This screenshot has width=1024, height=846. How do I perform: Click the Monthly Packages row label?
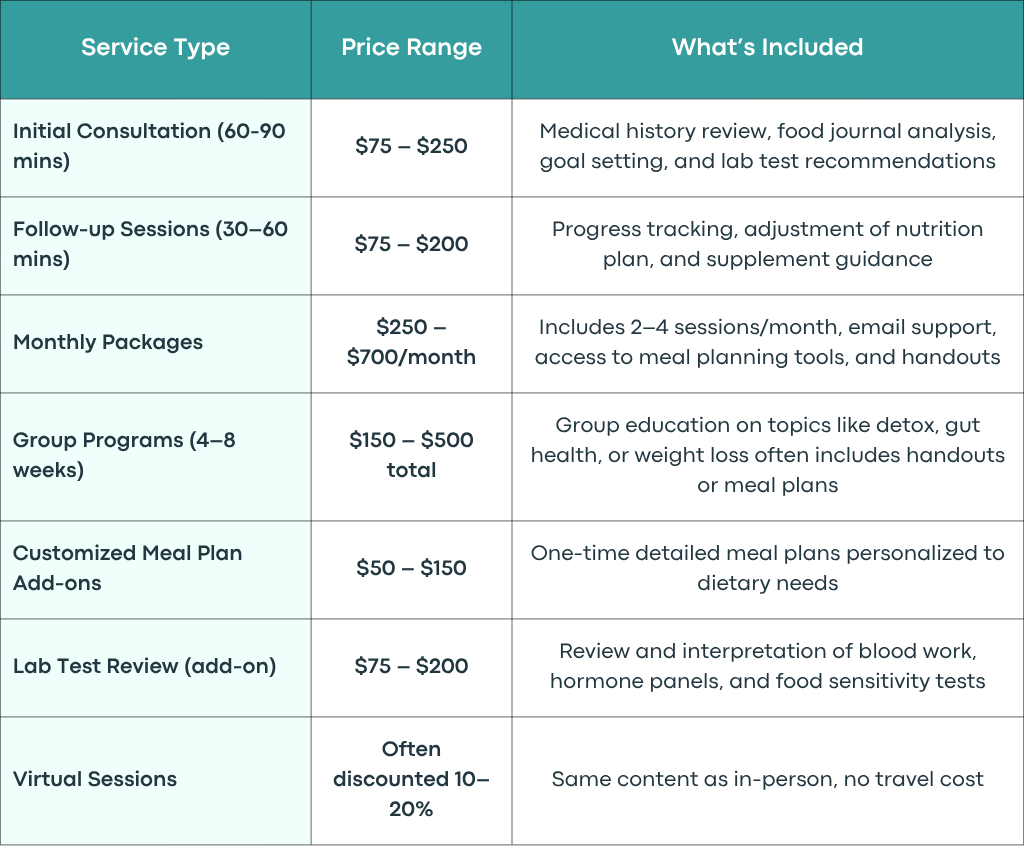pos(108,342)
